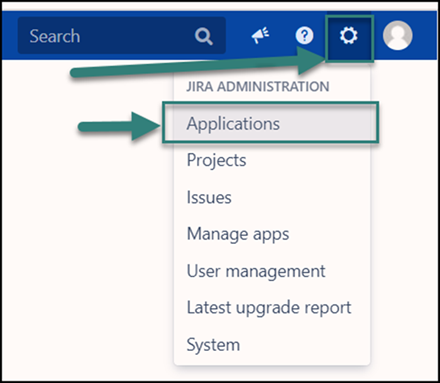This screenshot has height=383, width=440.
Task: Select the Manage apps menu entry
Action: point(238,234)
